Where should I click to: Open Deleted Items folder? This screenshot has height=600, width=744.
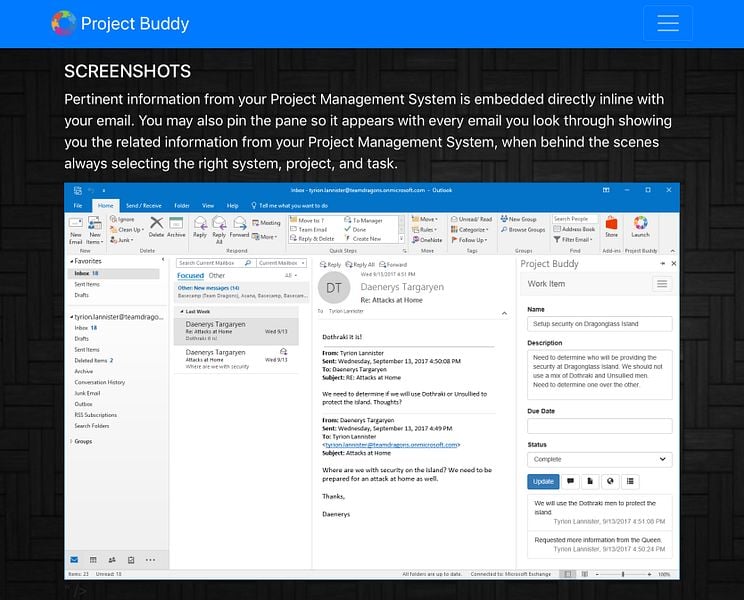point(93,360)
